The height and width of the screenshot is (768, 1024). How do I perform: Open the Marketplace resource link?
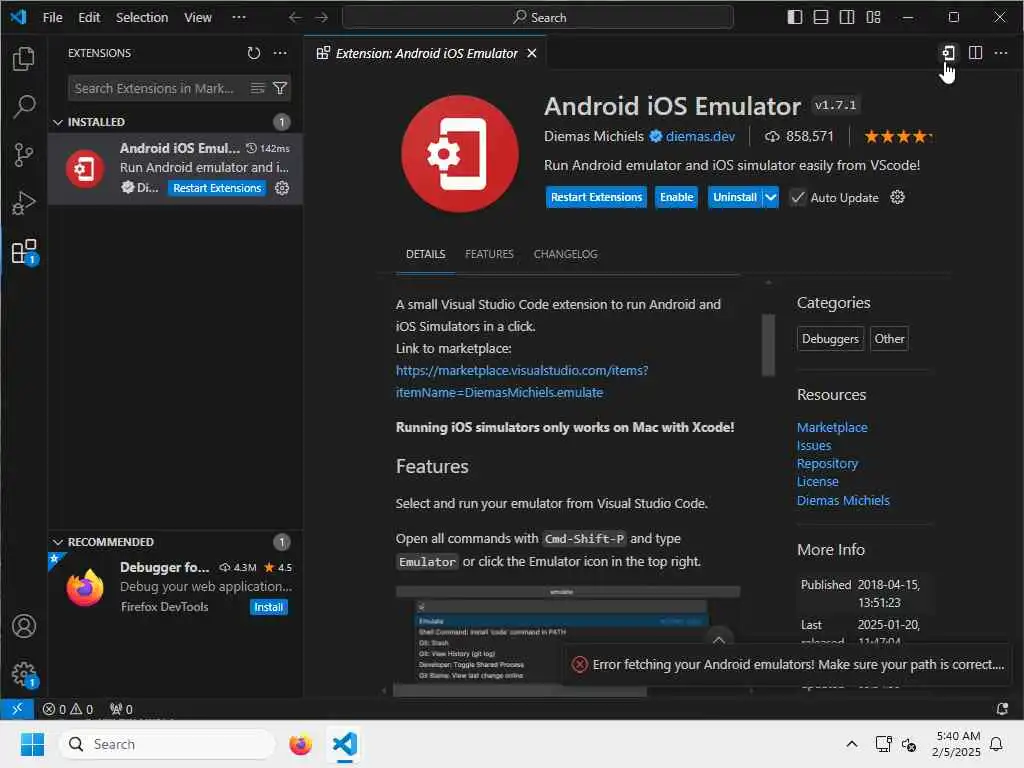[832, 427]
